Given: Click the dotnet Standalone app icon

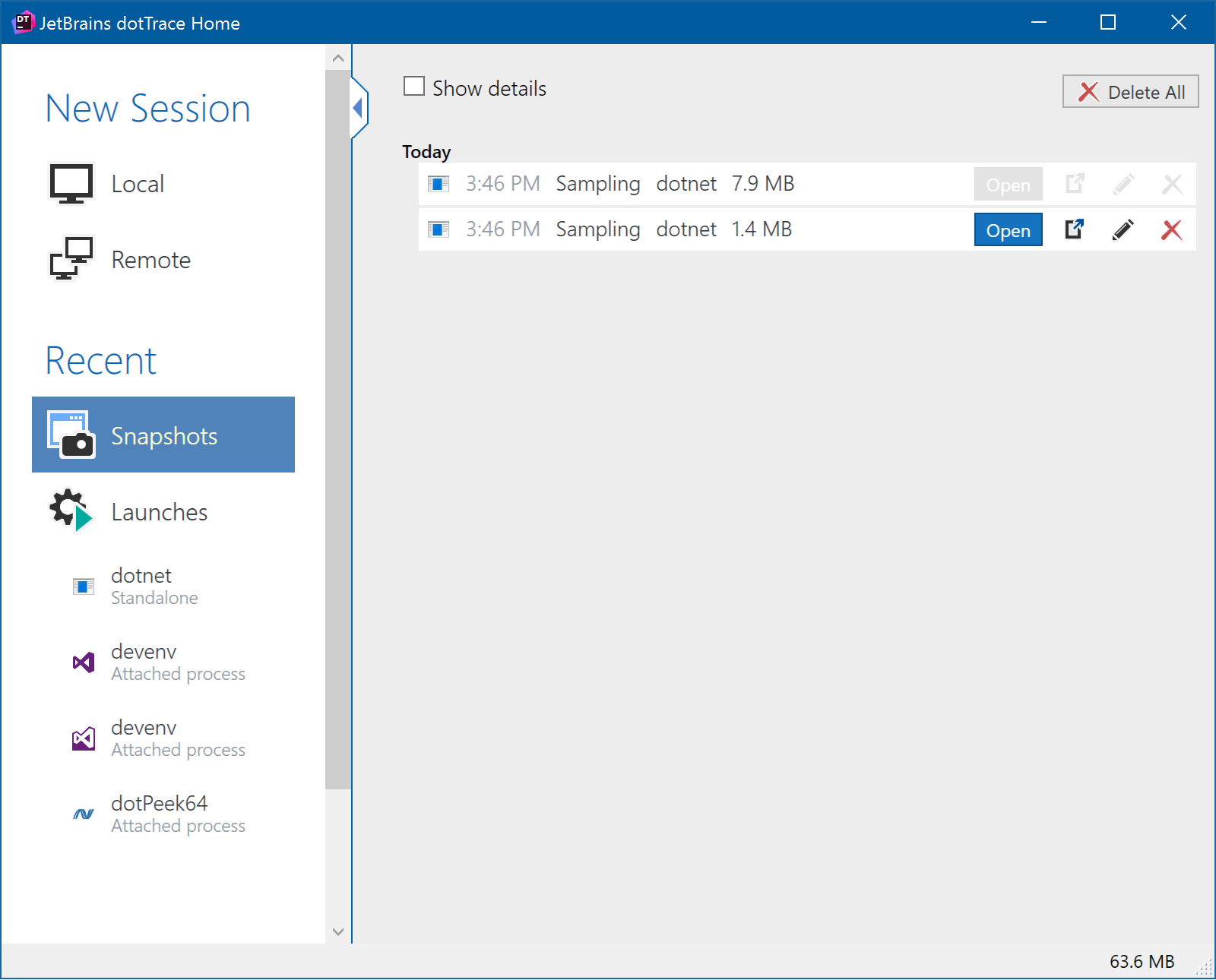Looking at the screenshot, I should [84, 586].
